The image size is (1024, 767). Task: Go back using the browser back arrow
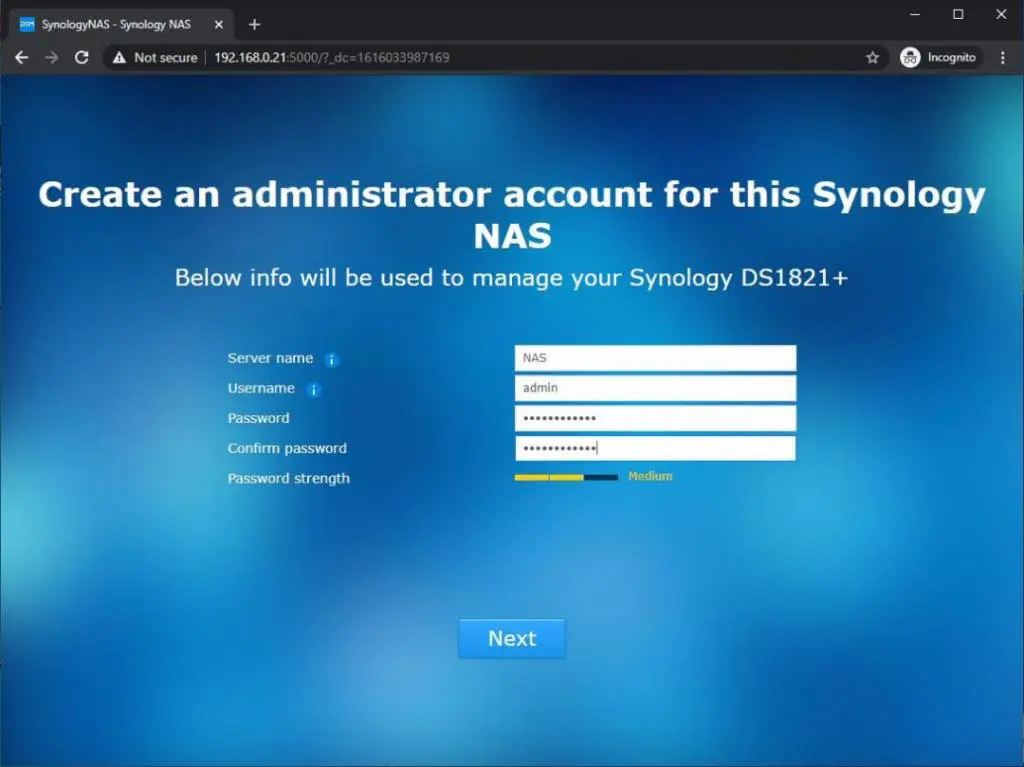point(22,57)
